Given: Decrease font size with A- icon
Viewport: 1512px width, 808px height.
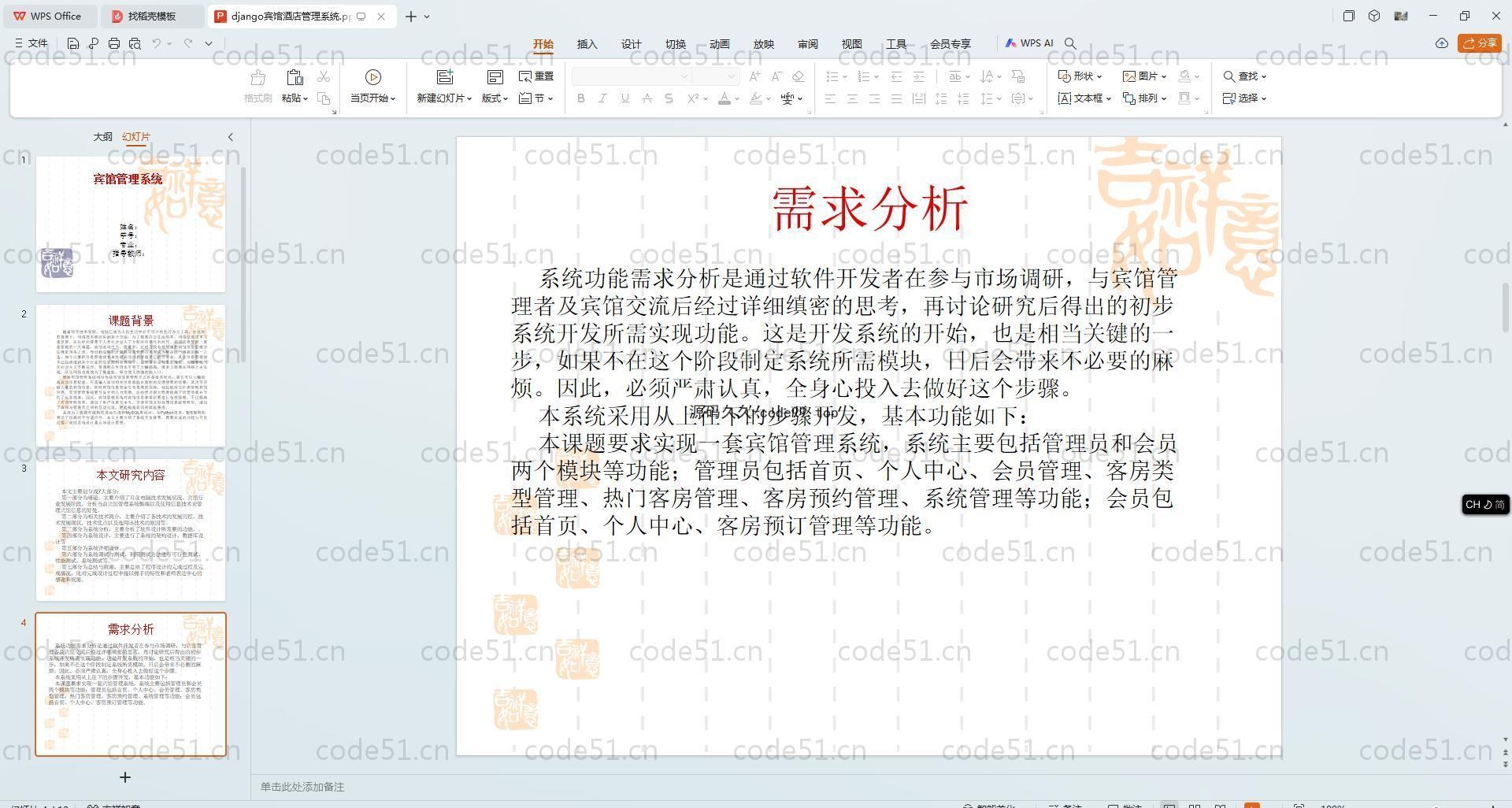Looking at the screenshot, I should pyautogui.click(x=776, y=76).
